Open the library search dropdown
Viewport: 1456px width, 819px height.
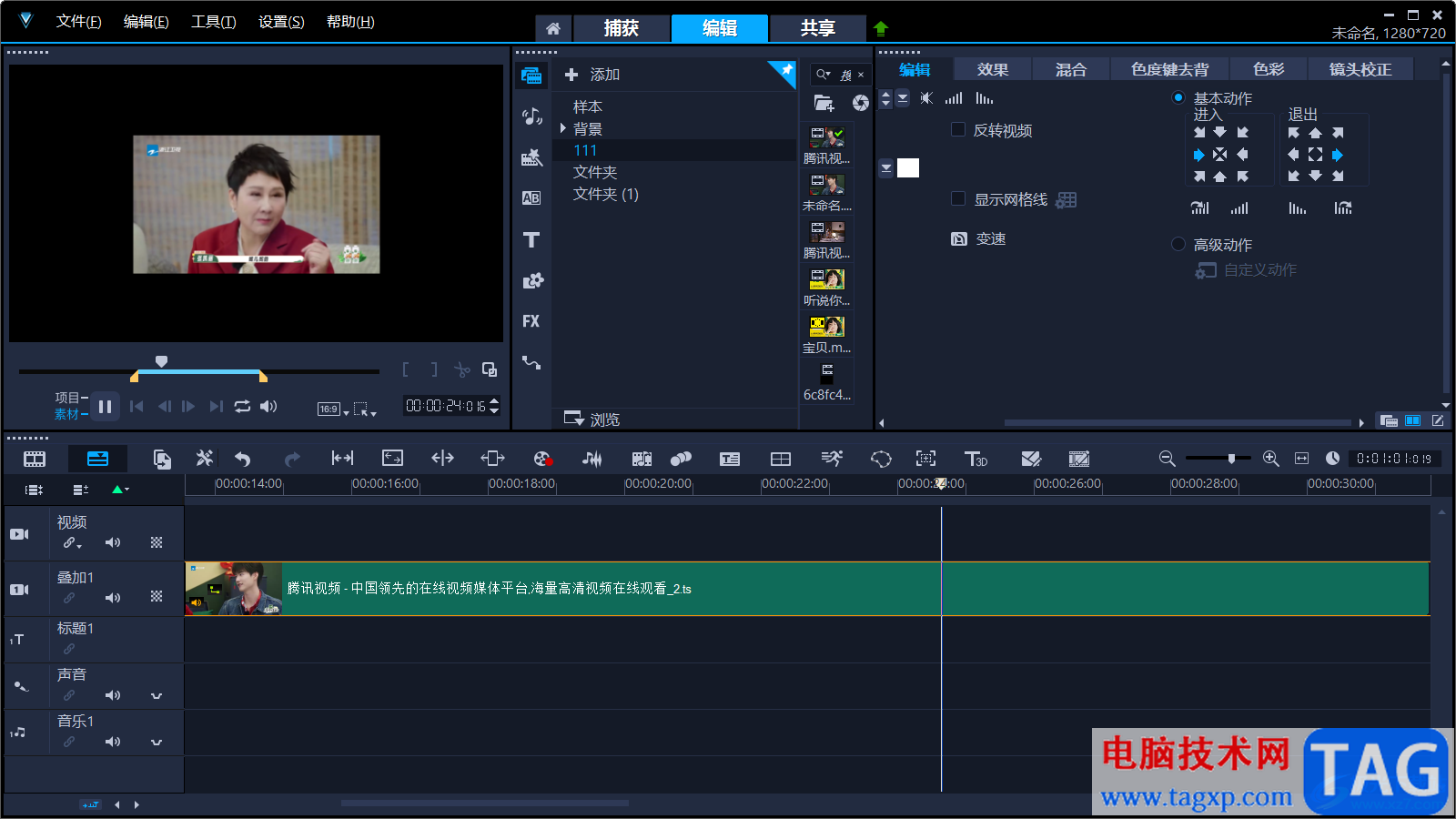(x=824, y=75)
